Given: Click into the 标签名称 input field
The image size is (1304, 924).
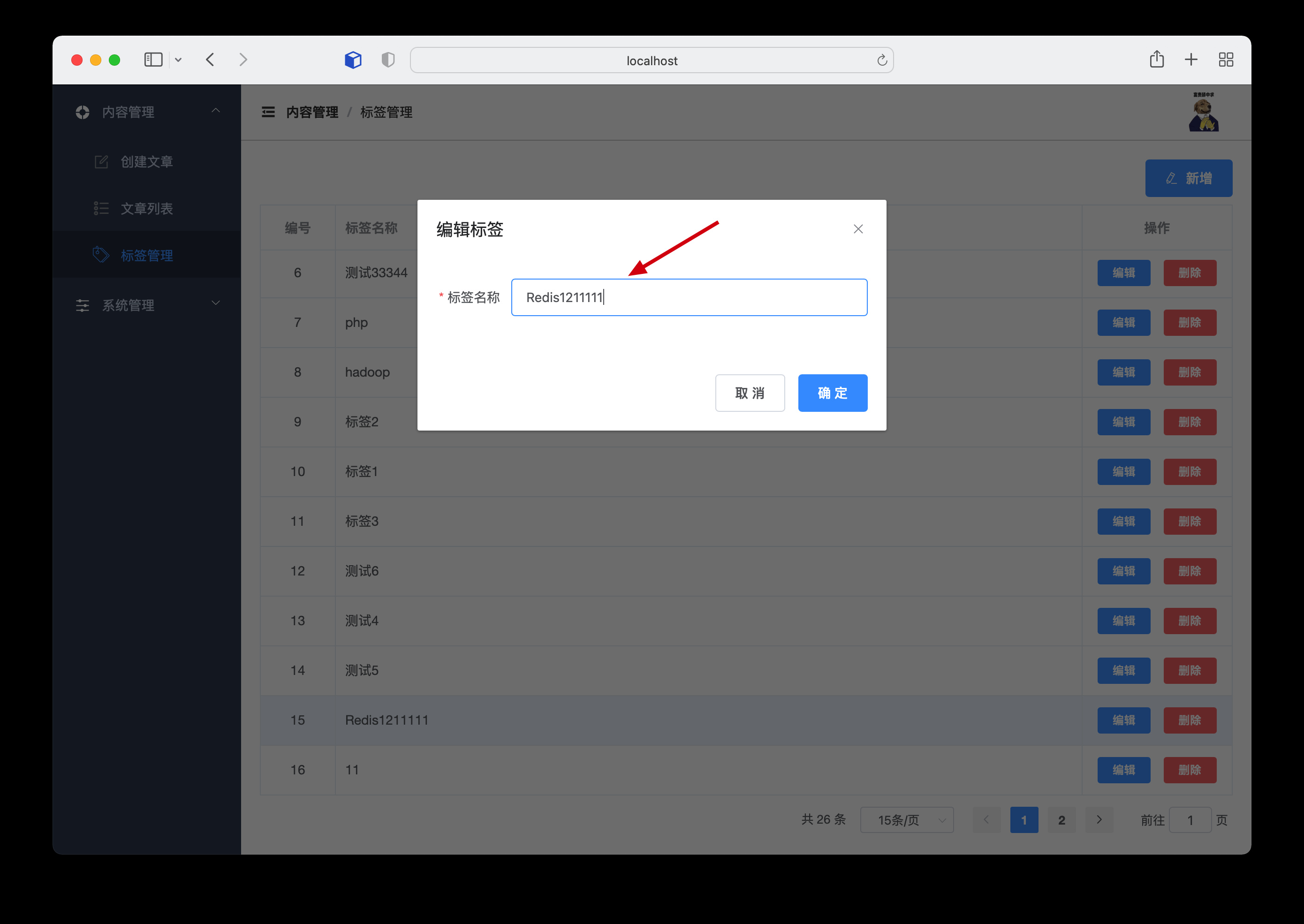Looking at the screenshot, I should (x=689, y=297).
